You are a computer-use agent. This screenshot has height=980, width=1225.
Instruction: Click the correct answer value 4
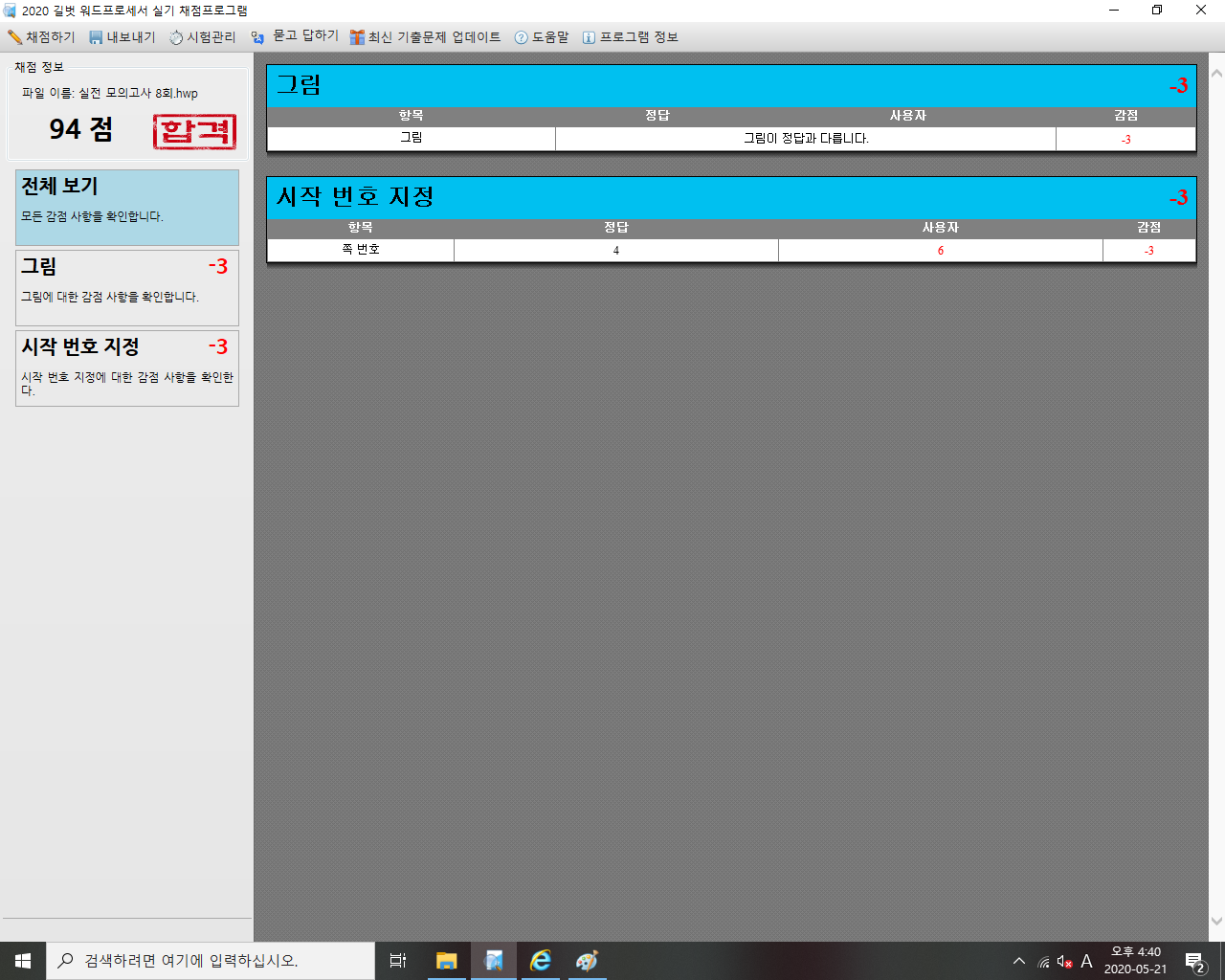tap(616, 250)
